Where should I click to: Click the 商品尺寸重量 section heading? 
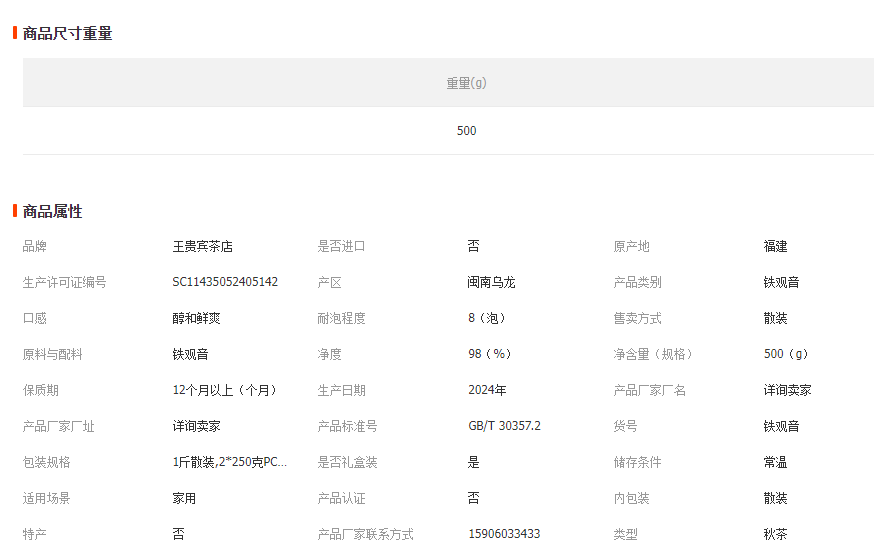click(67, 33)
